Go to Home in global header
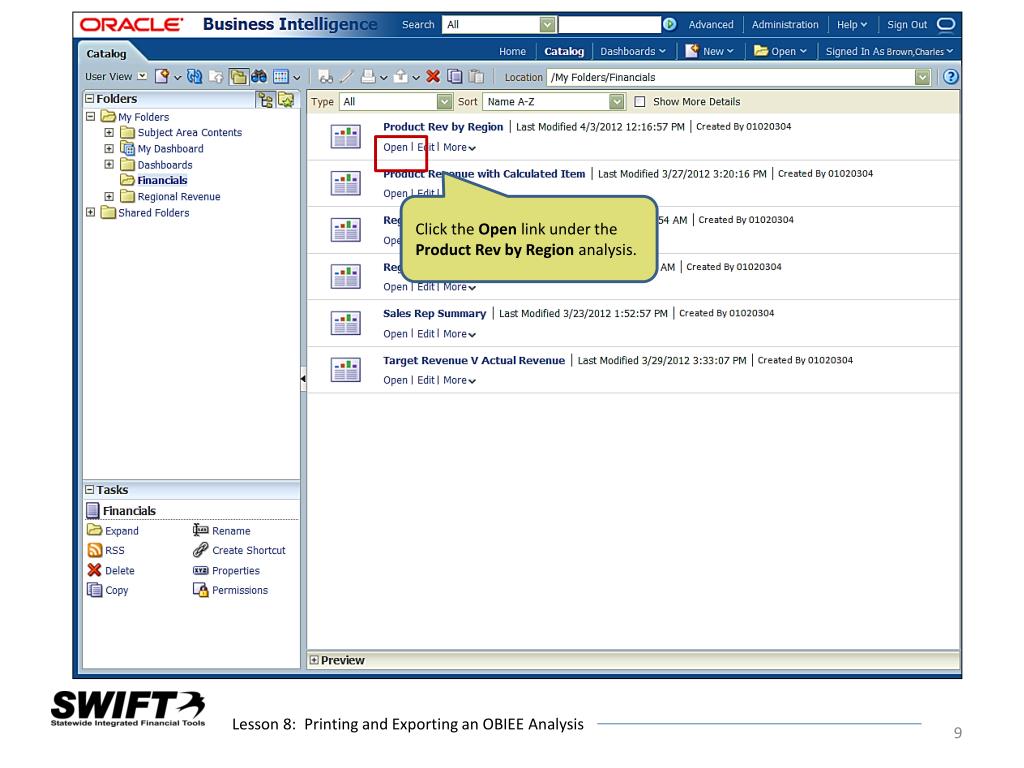The width and height of the screenshot is (1024, 768). point(512,51)
